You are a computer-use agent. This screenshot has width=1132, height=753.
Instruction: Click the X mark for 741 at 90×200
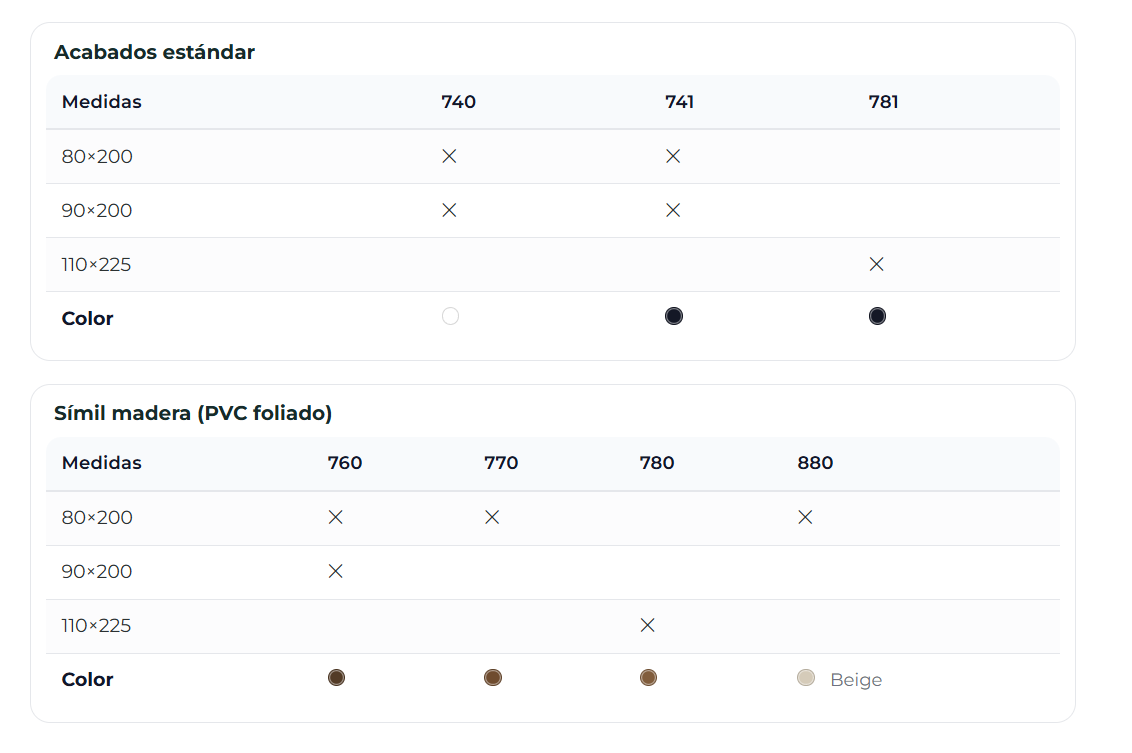(673, 210)
